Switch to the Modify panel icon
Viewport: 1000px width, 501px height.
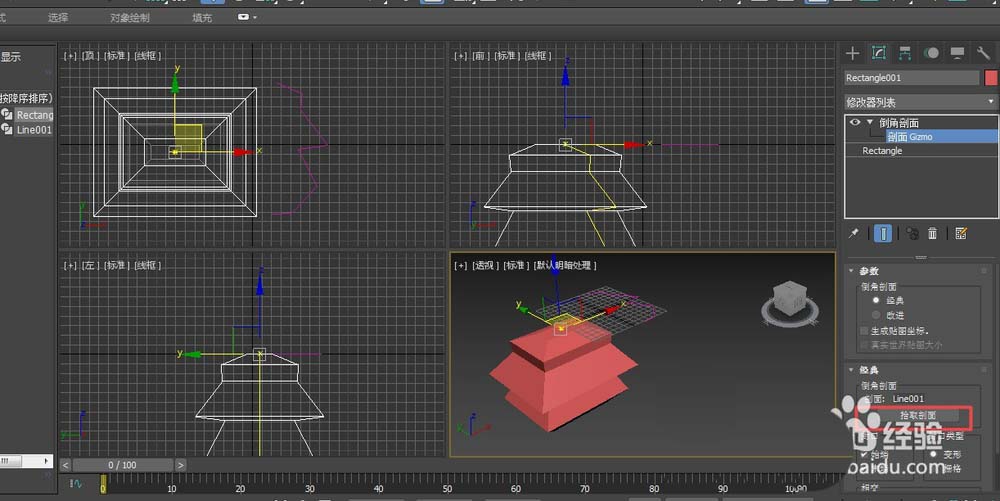point(879,53)
